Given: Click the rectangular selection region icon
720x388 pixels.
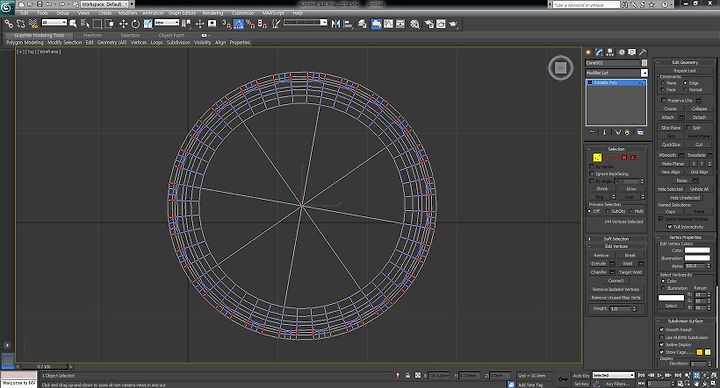Looking at the screenshot, I should [x=97, y=24].
